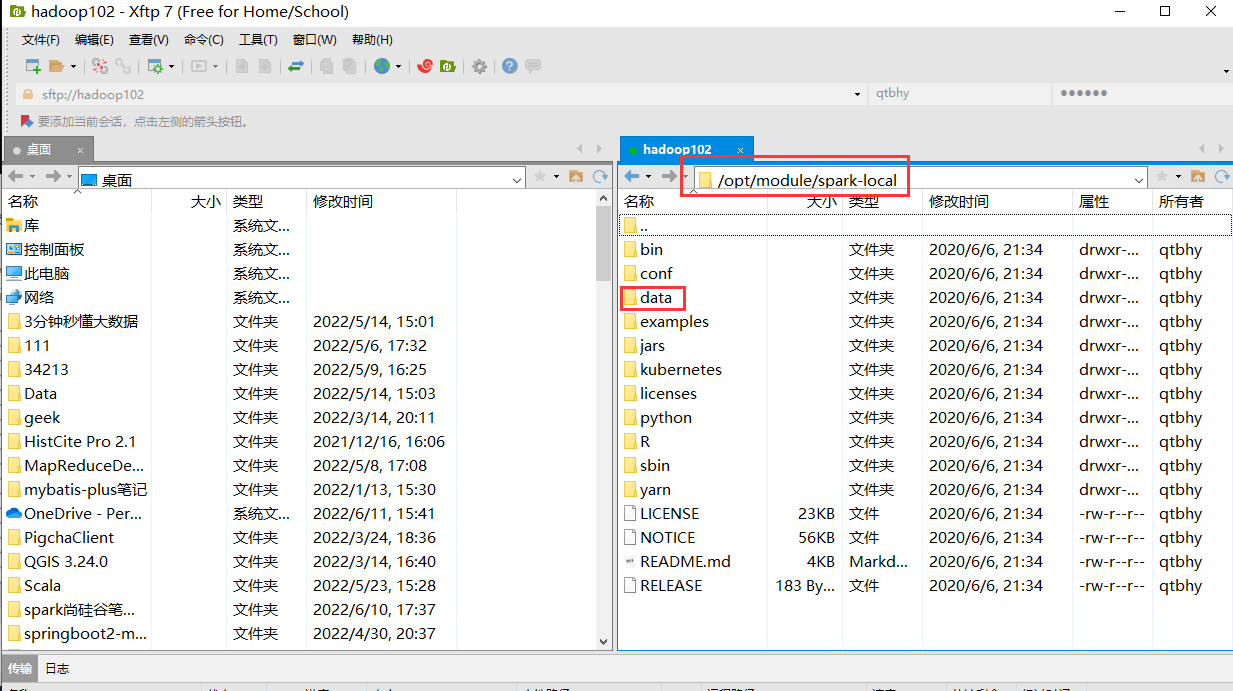
Task: Refresh the hadoop102 remote pane
Action: [1221, 176]
